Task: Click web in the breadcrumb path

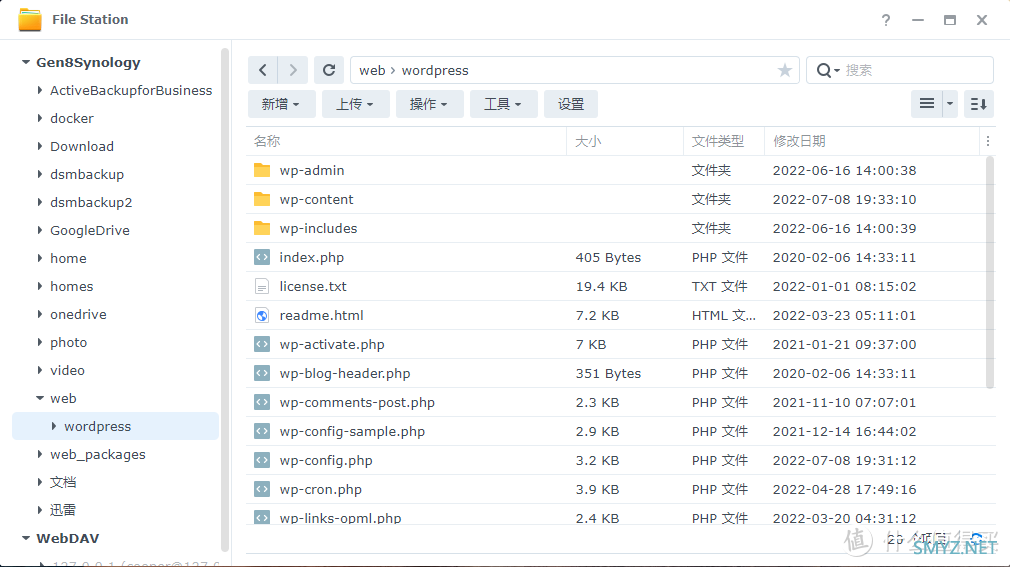Action: pyautogui.click(x=372, y=70)
